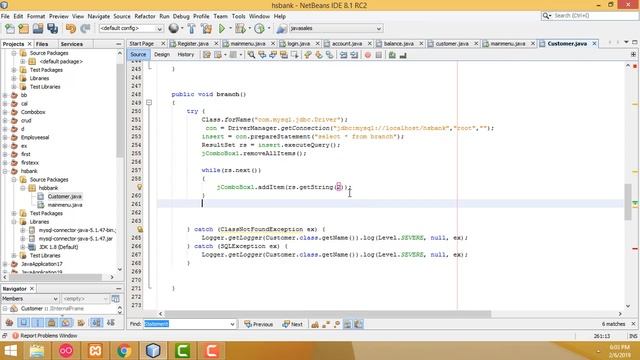Toggle Match Case in the find bar
Viewport: 640px width, 360px height.
pos(315,324)
